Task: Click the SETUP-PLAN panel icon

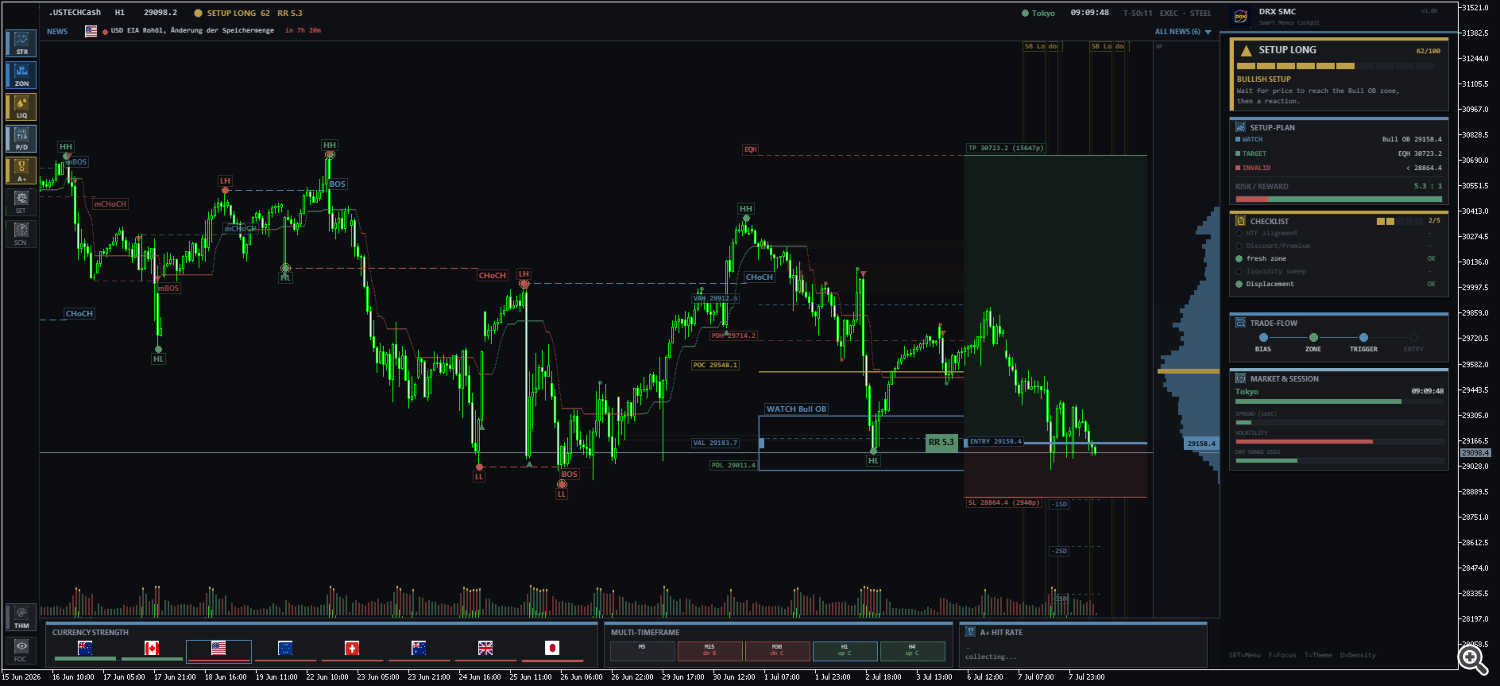Action: pos(1241,127)
